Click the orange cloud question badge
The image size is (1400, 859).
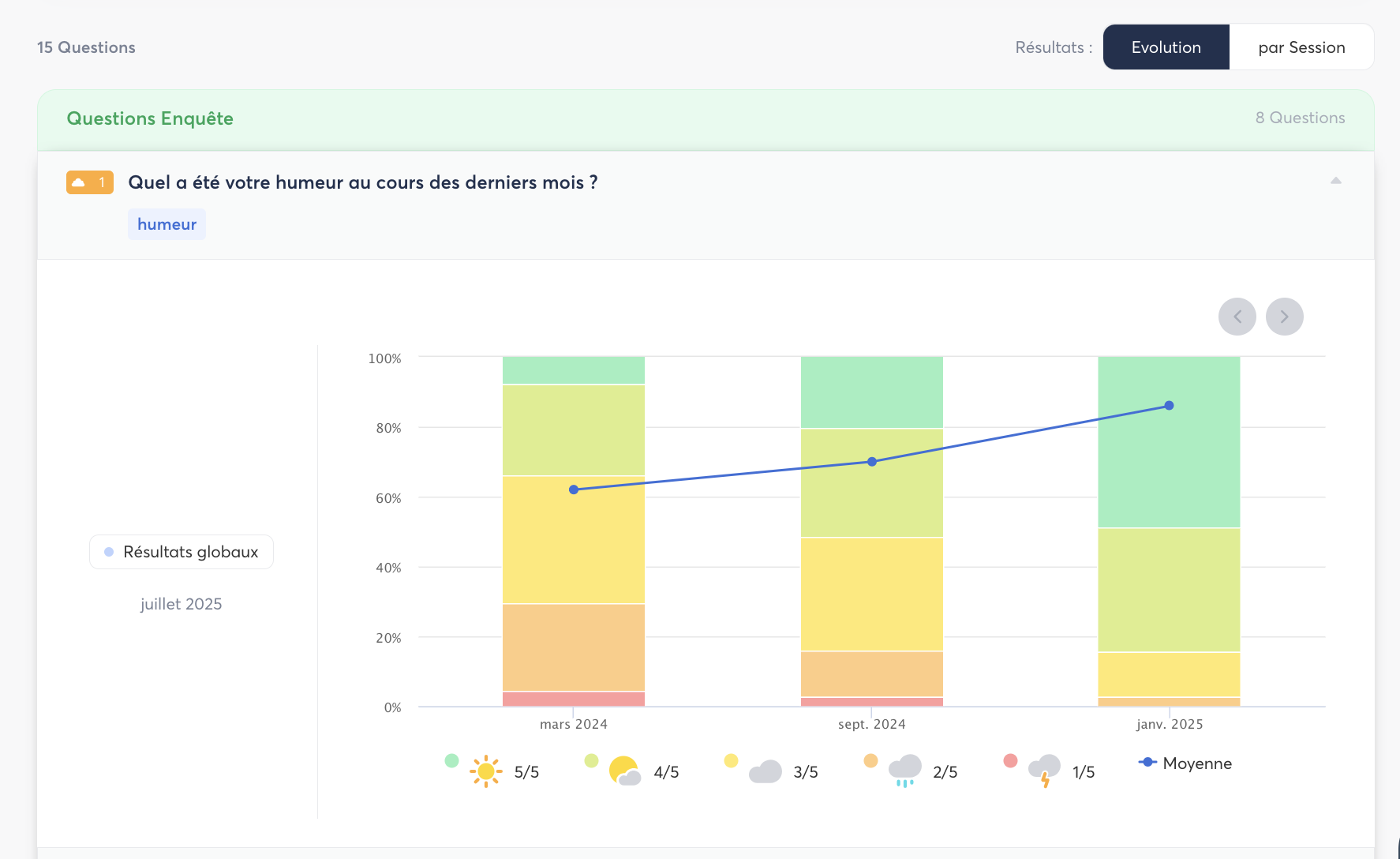click(89, 182)
